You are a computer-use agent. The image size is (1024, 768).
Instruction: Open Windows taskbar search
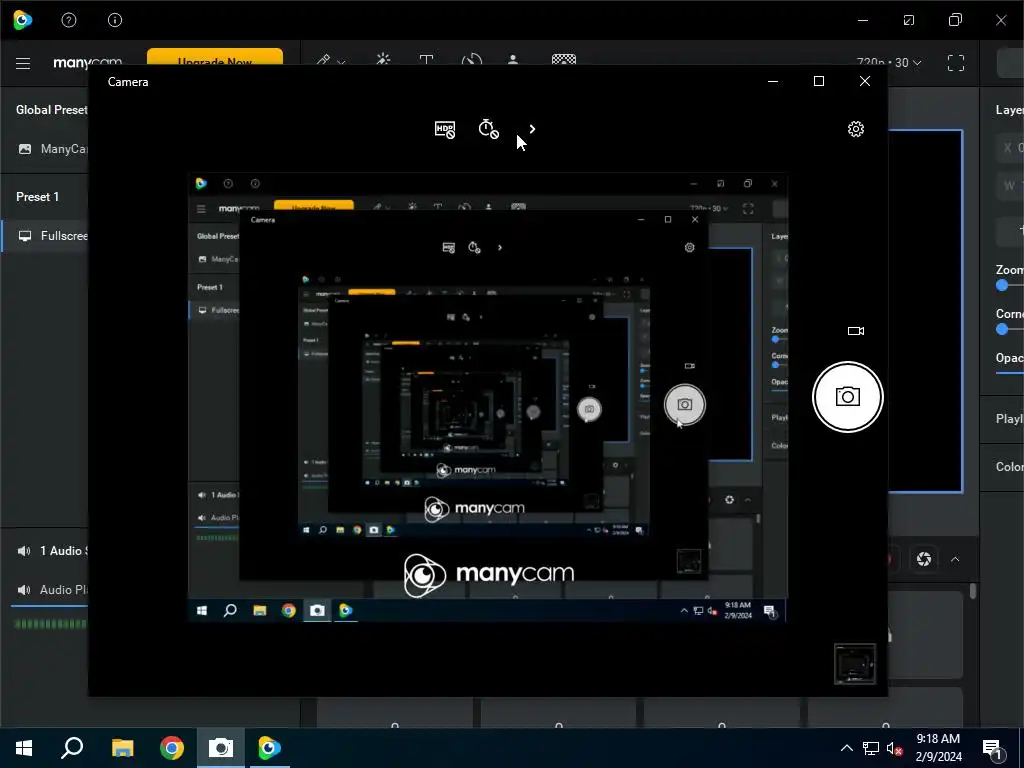click(x=72, y=748)
